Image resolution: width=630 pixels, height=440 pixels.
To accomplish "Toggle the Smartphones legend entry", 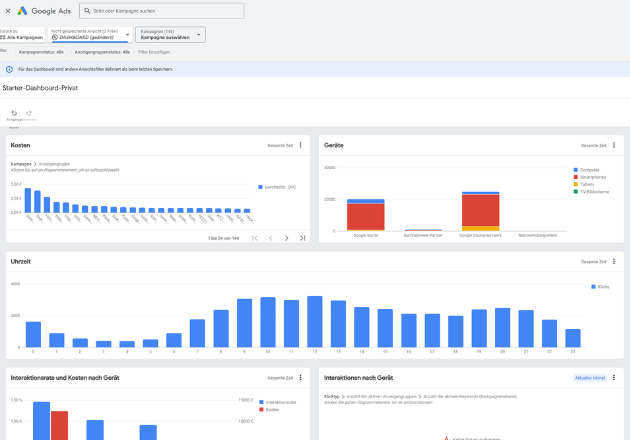I will tap(590, 177).
